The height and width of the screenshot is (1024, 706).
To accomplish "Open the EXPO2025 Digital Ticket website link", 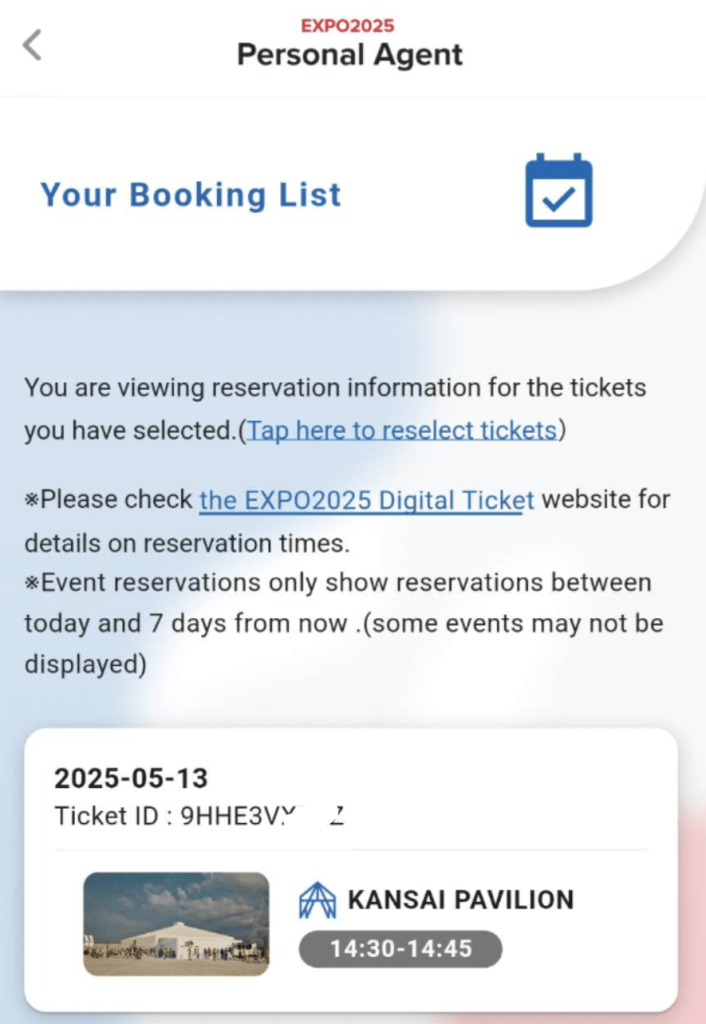I will pyautogui.click(x=366, y=499).
